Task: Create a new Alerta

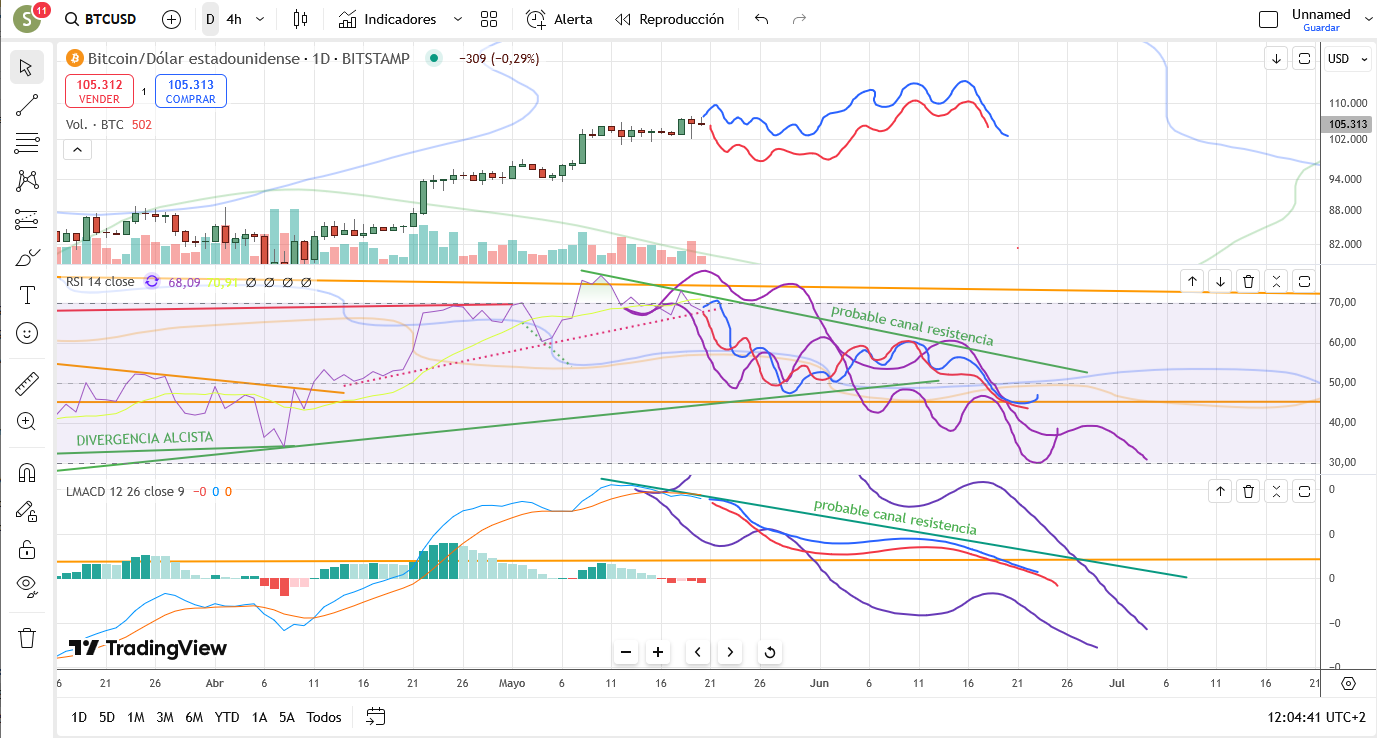Action: (x=559, y=19)
